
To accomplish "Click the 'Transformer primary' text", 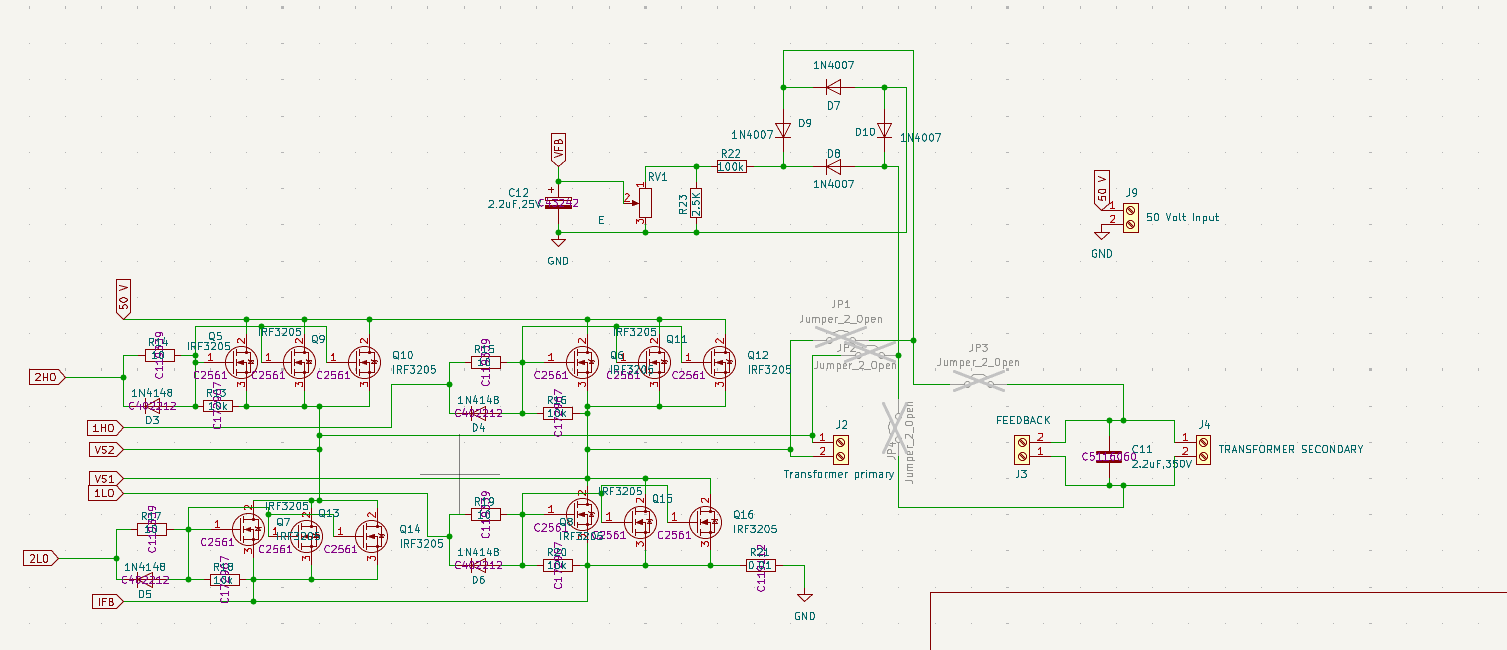I will (838, 474).
